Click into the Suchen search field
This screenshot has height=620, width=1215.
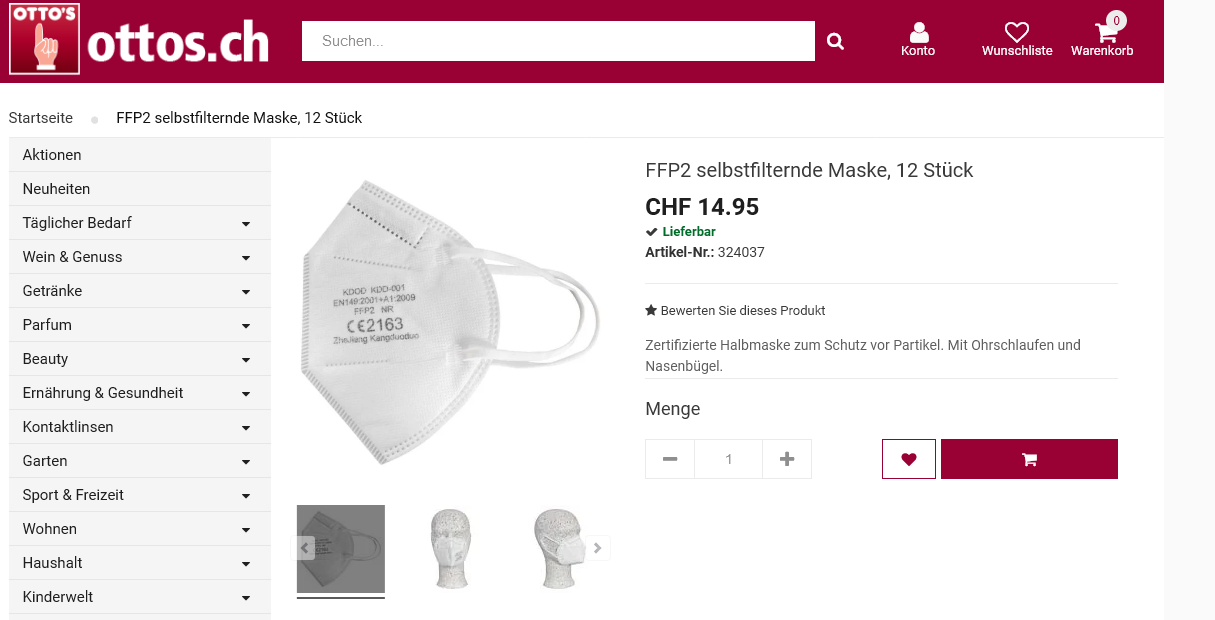point(558,41)
